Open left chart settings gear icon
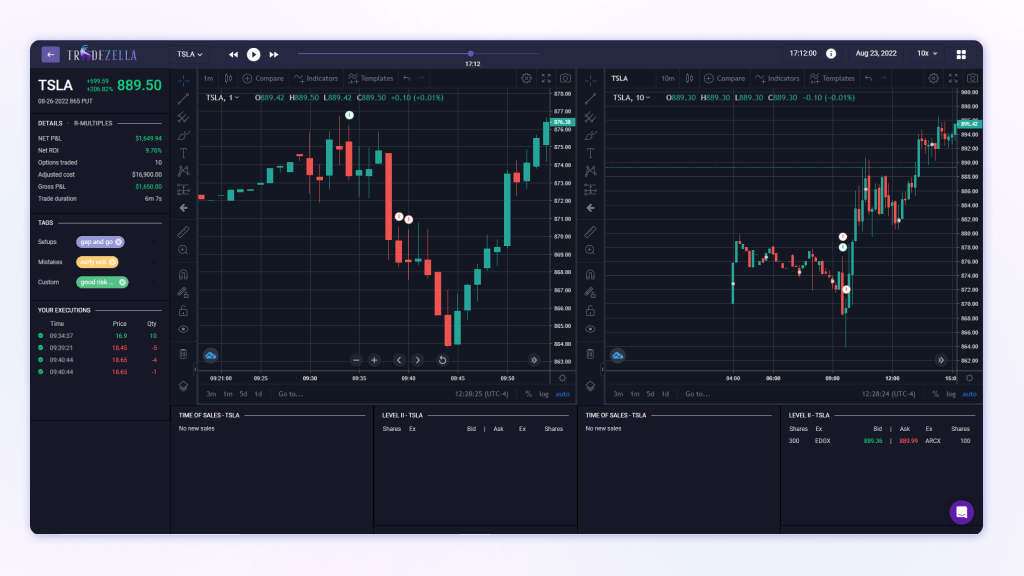The height and width of the screenshot is (576, 1024). [527, 78]
